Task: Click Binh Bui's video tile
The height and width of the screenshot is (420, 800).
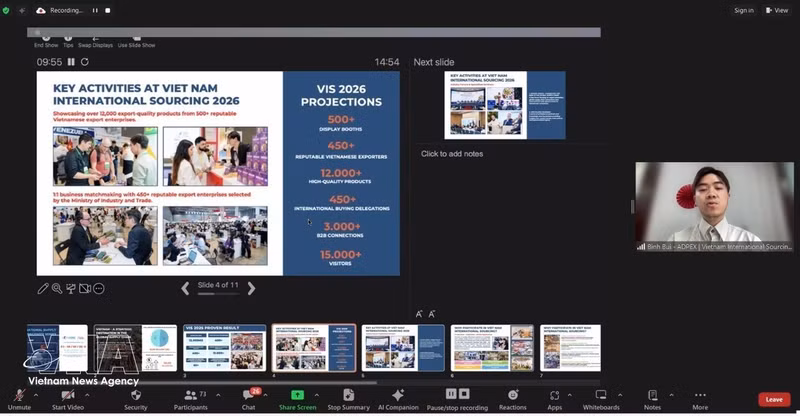Action: 714,207
